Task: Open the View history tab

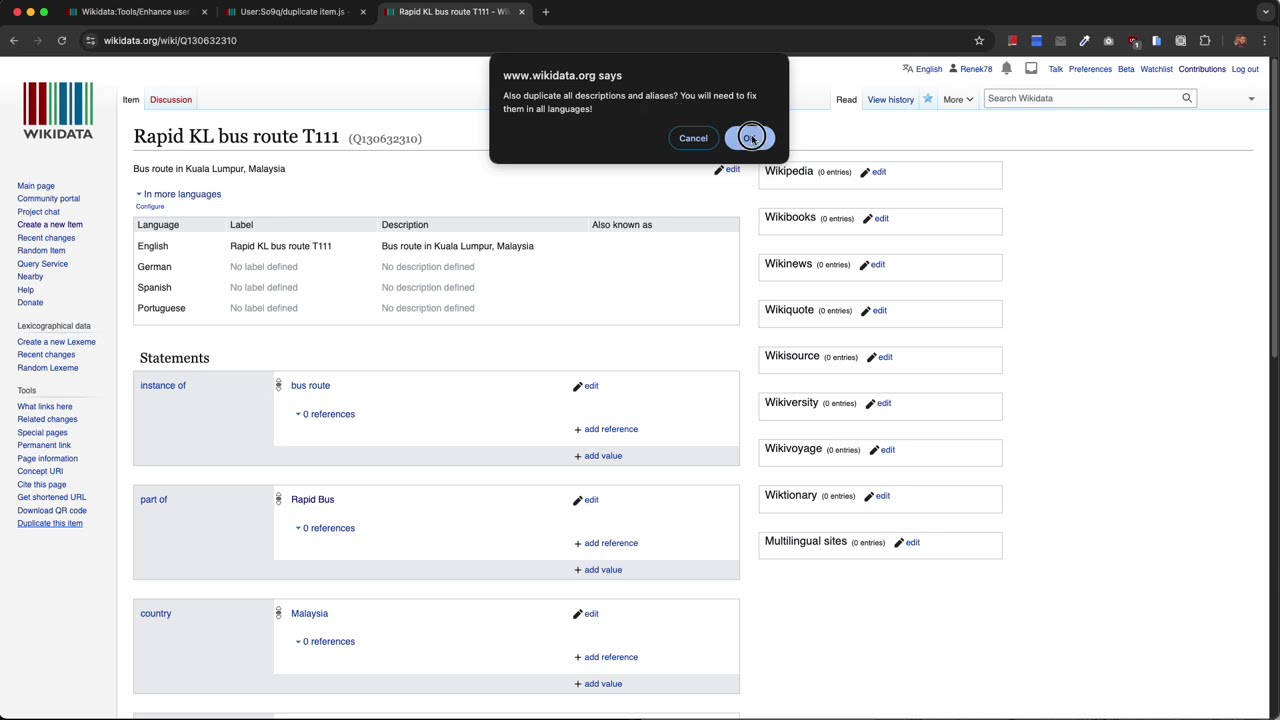Action: 890,100
